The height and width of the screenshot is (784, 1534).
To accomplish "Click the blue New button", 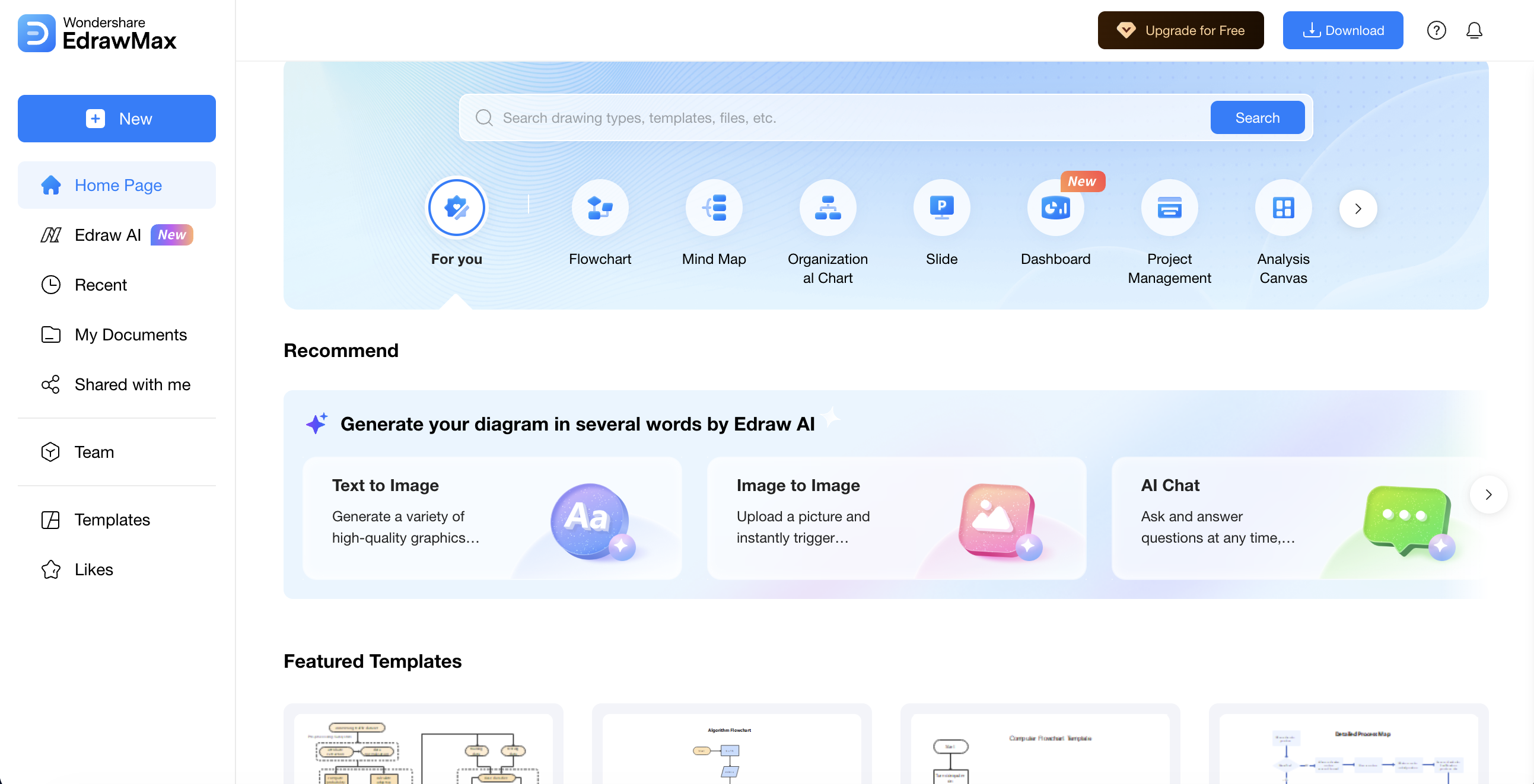I will point(117,119).
